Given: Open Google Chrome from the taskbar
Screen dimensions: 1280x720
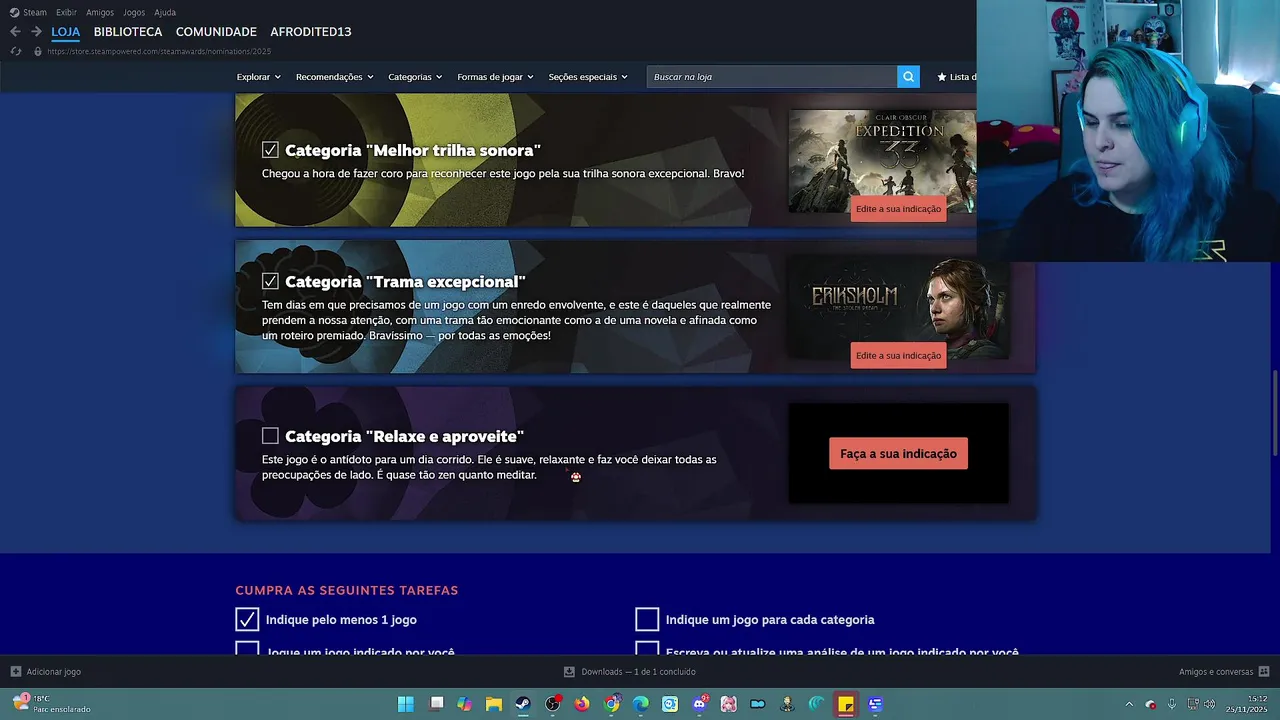Looking at the screenshot, I should [x=611, y=704].
